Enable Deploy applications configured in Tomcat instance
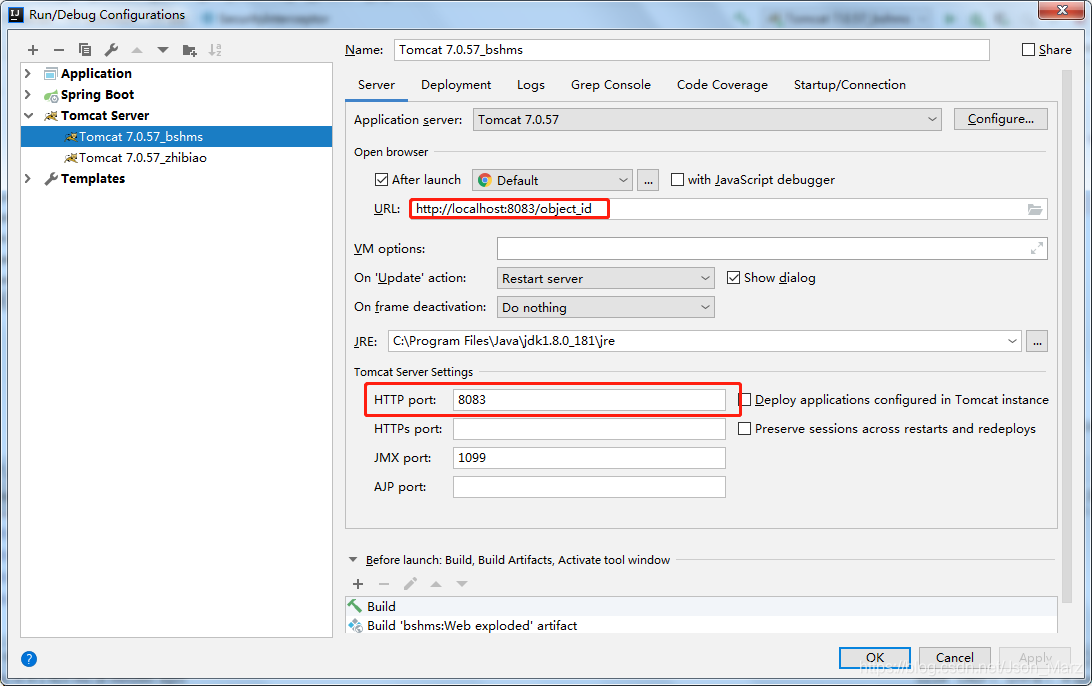 (x=745, y=400)
